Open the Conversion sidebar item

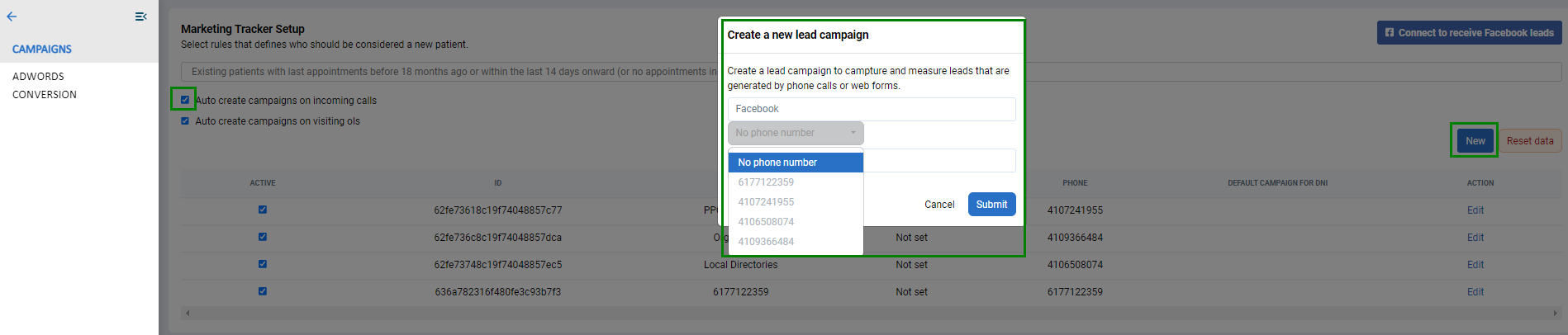[x=45, y=95]
